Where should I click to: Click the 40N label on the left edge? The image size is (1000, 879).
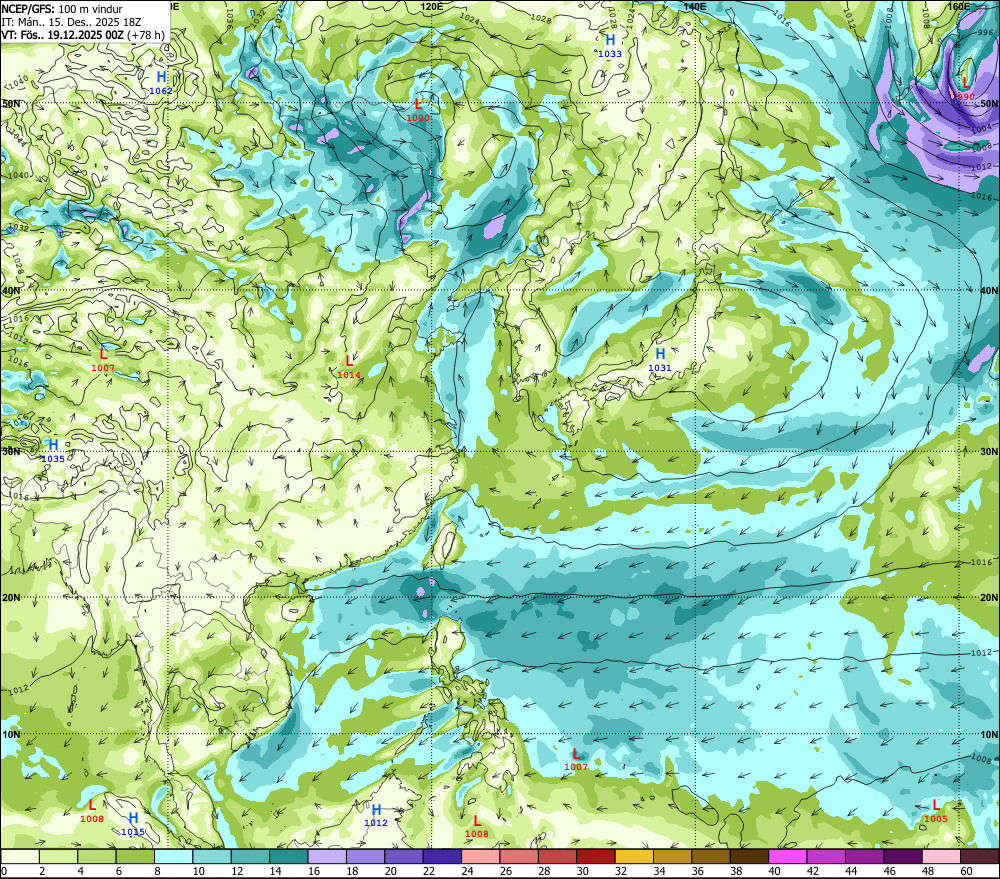(x=11, y=291)
